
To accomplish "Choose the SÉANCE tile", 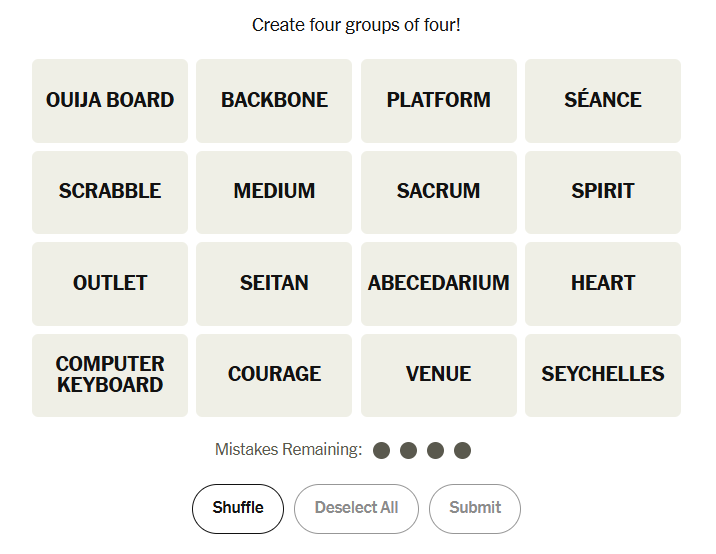I will click(x=602, y=100).
